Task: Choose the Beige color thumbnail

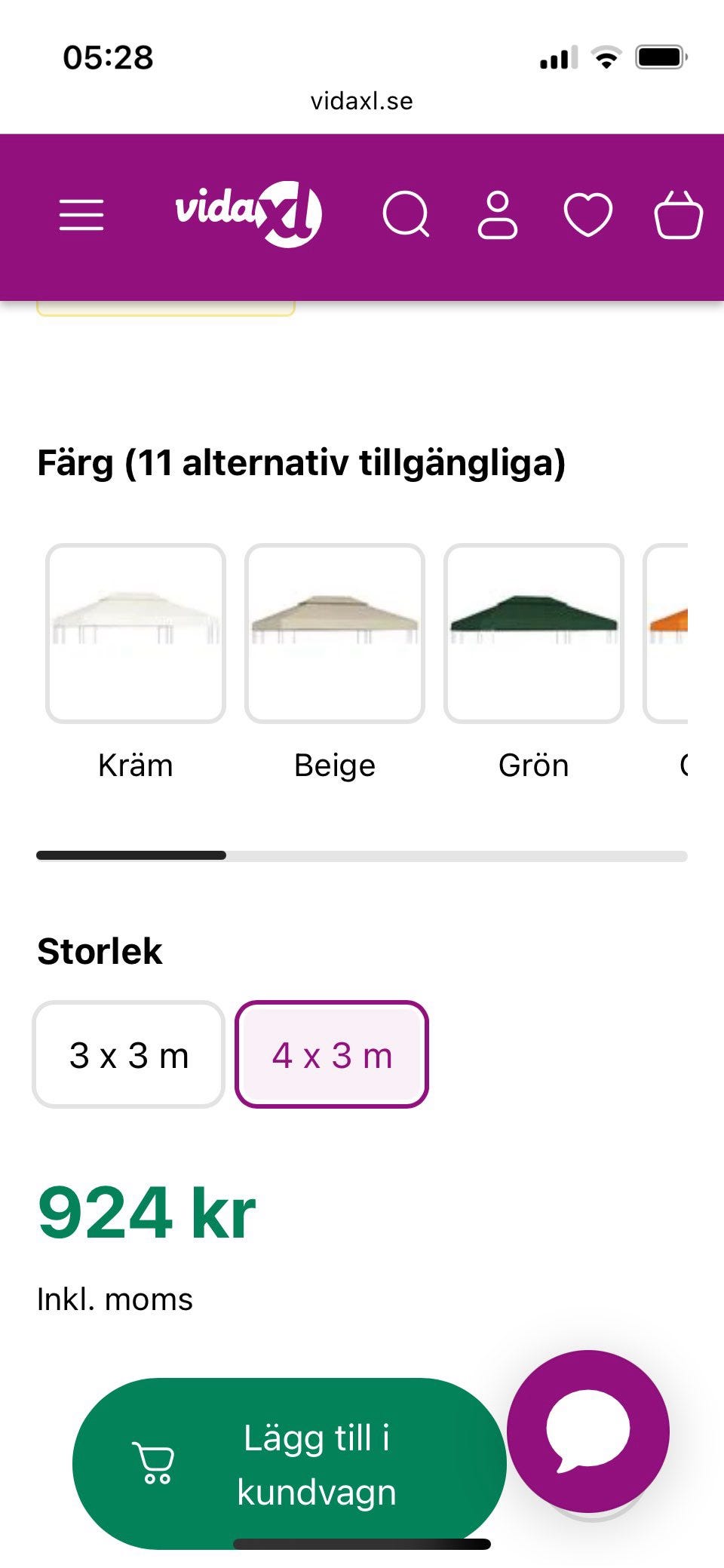Action: tap(335, 634)
